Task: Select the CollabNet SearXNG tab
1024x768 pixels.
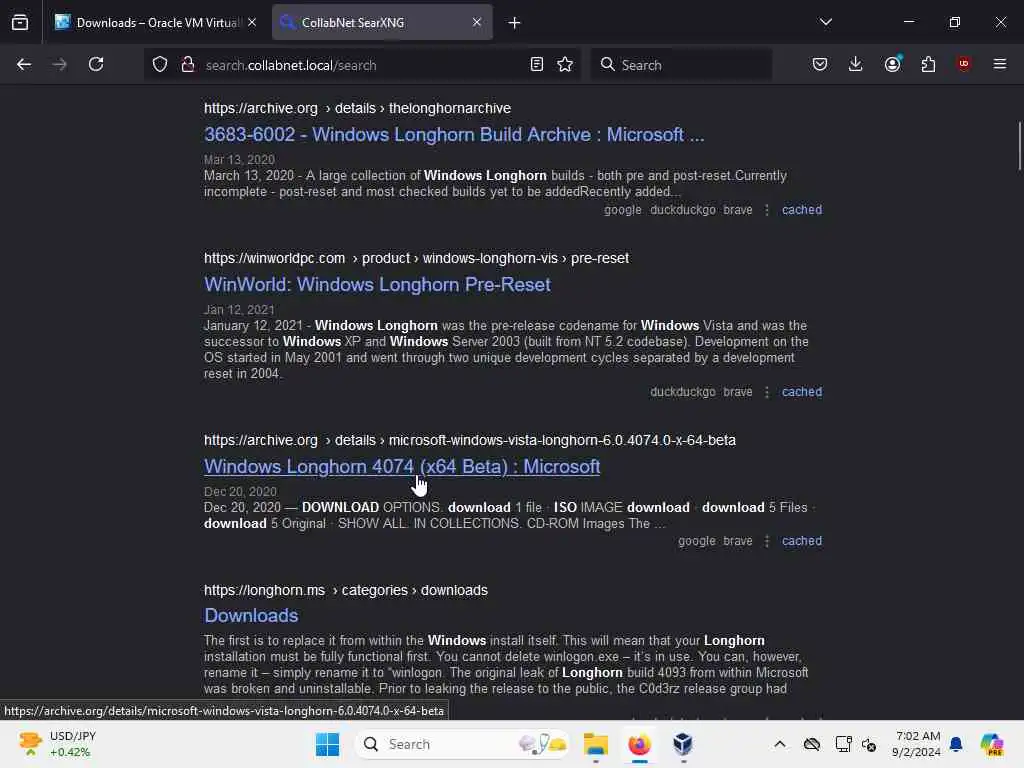Action: [382, 23]
